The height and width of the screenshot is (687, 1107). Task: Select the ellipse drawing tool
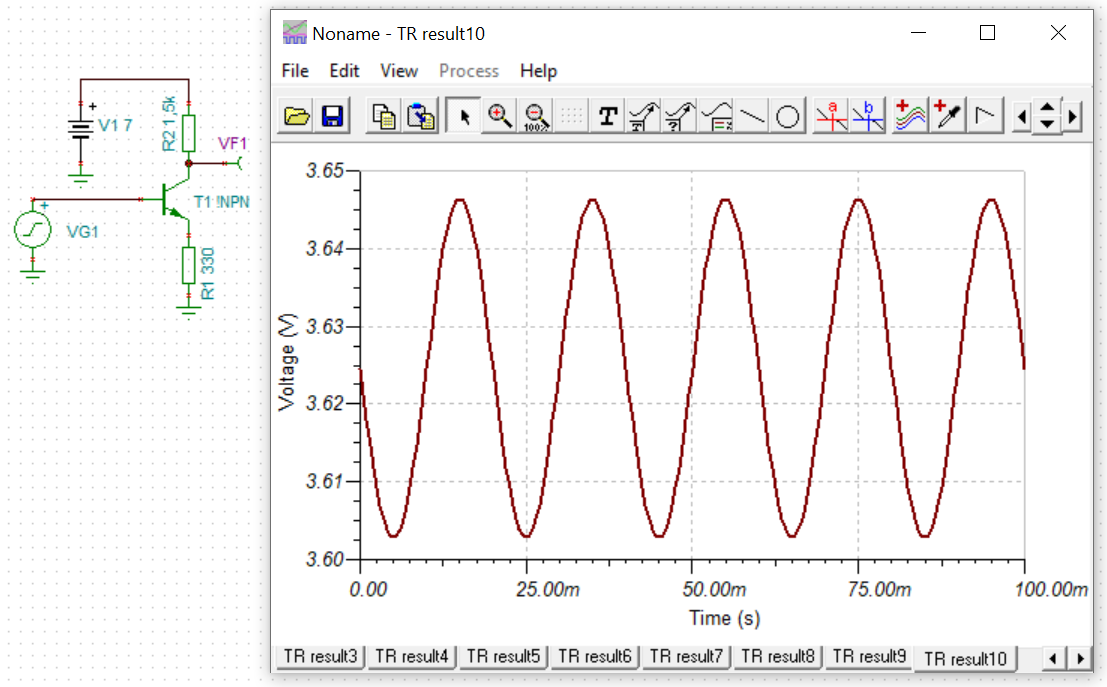(x=788, y=117)
